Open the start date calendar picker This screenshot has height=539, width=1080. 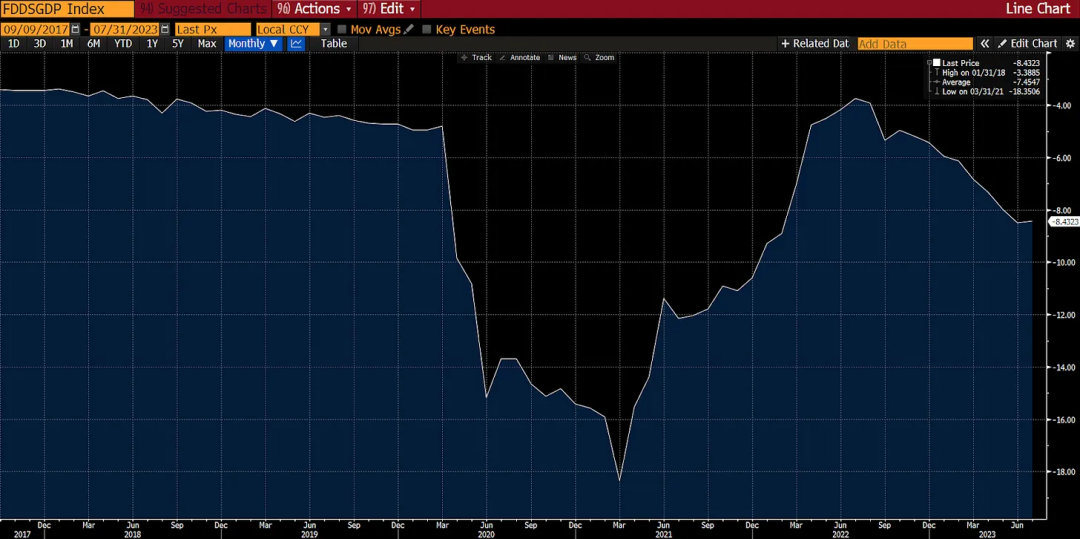tap(75, 30)
